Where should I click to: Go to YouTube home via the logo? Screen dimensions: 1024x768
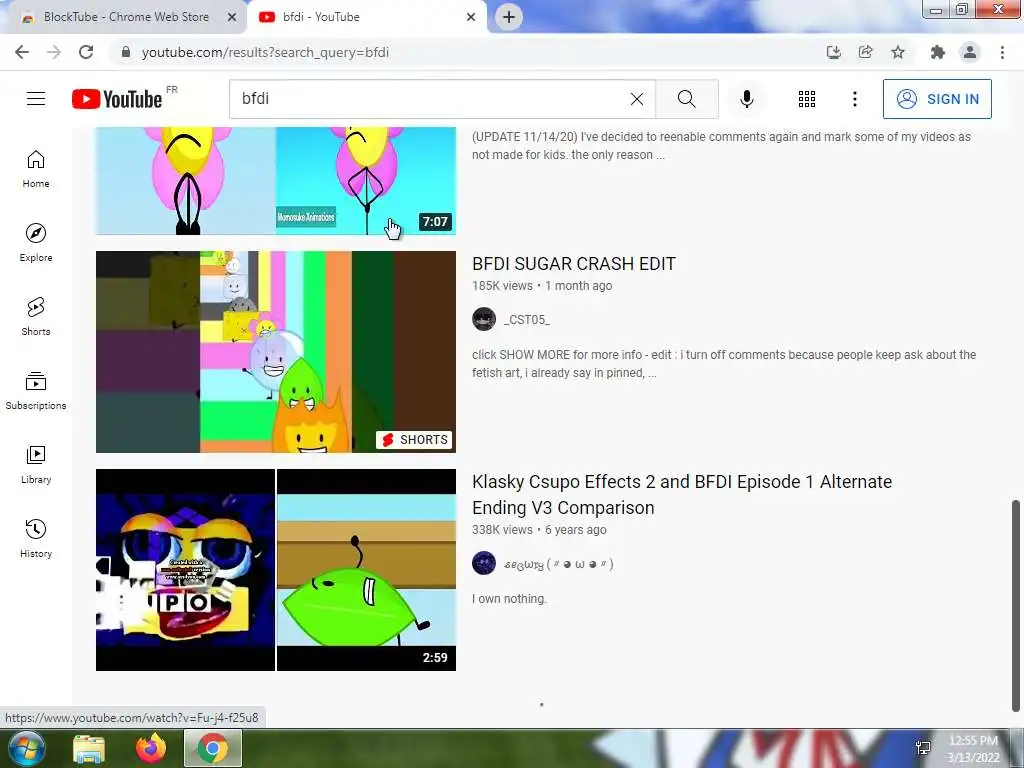(117, 99)
